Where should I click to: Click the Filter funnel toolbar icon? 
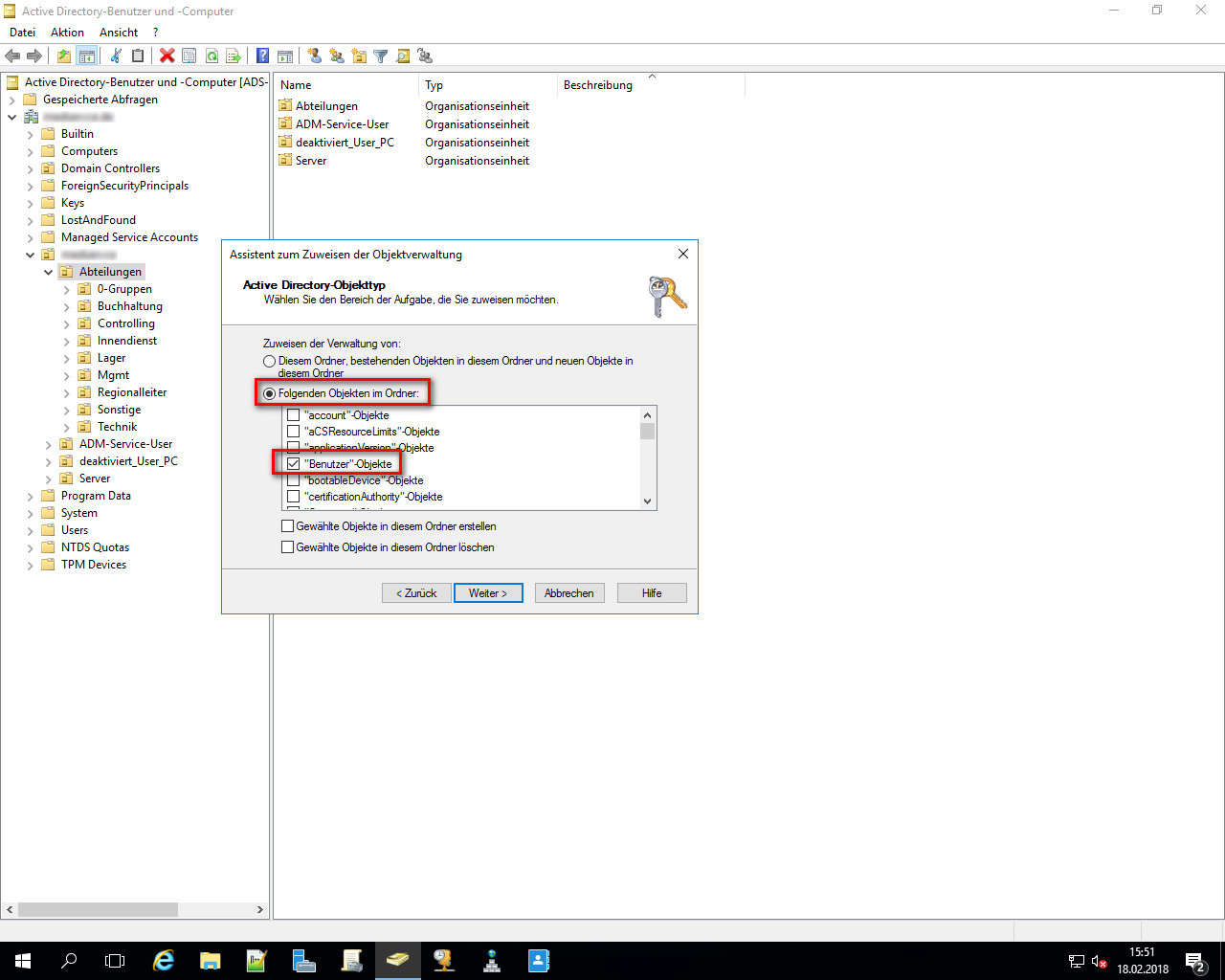click(x=380, y=56)
